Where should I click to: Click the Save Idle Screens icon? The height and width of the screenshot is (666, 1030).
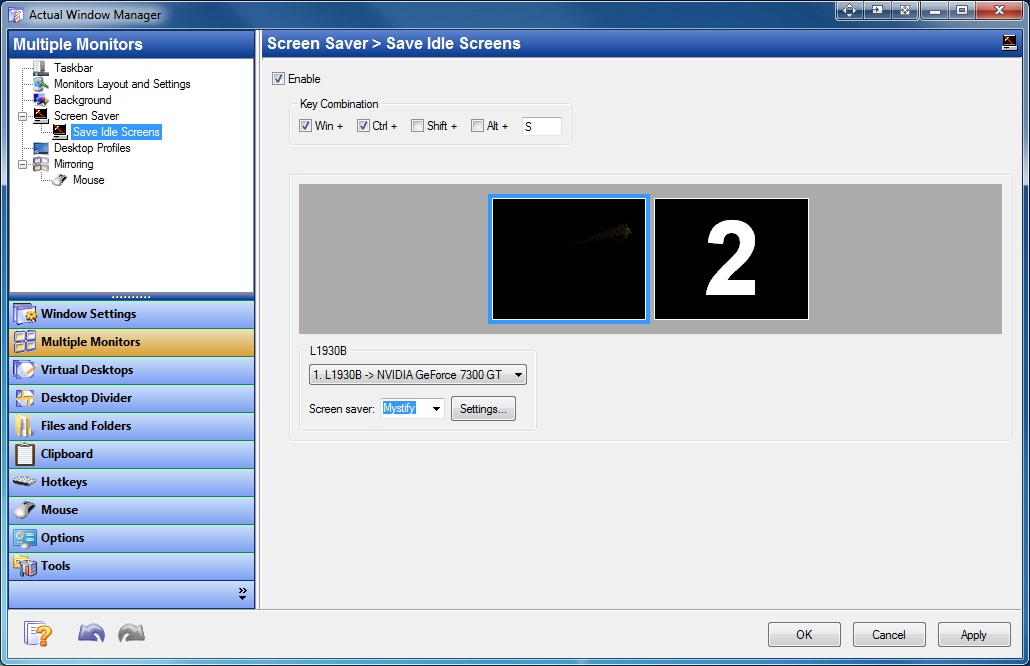pos(60,132)
